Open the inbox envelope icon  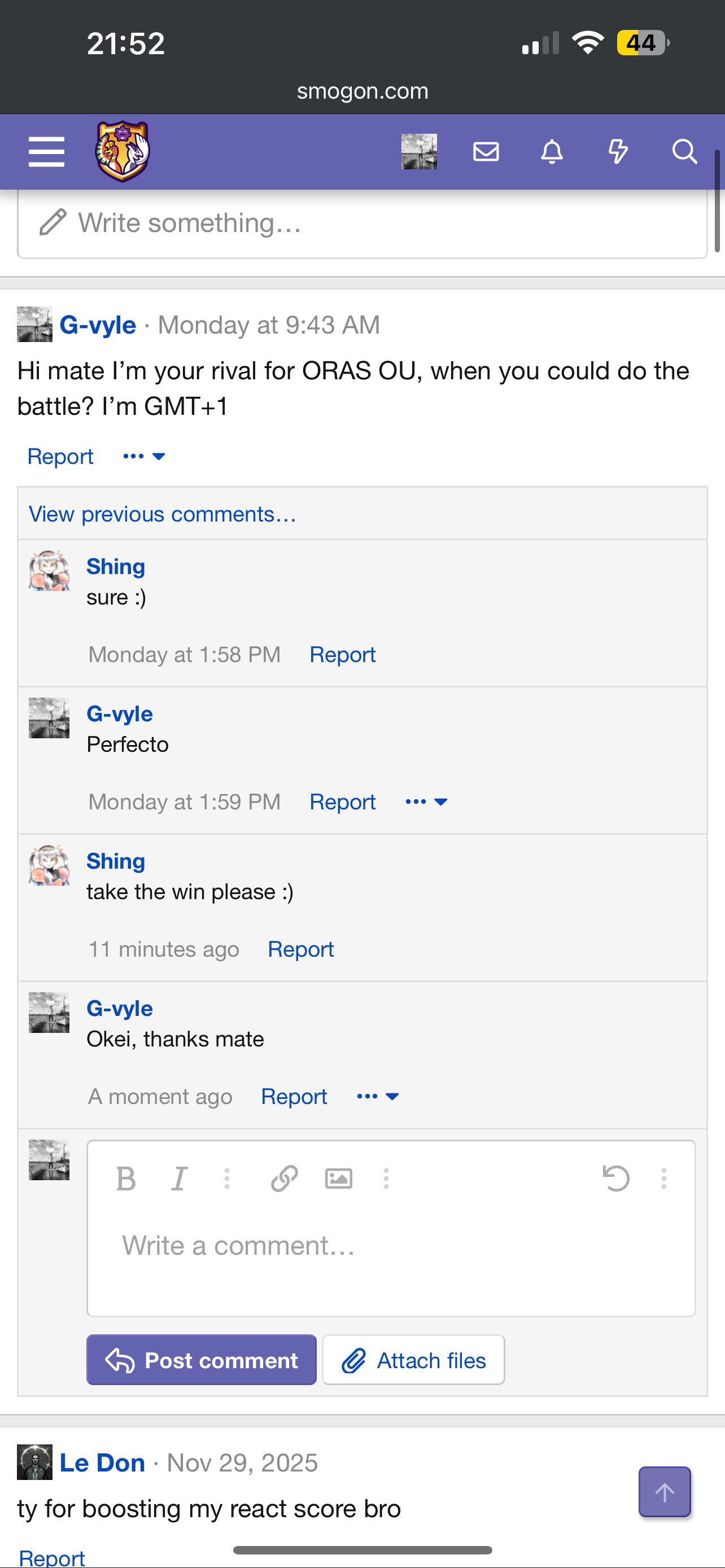click(x=486, y=152)
